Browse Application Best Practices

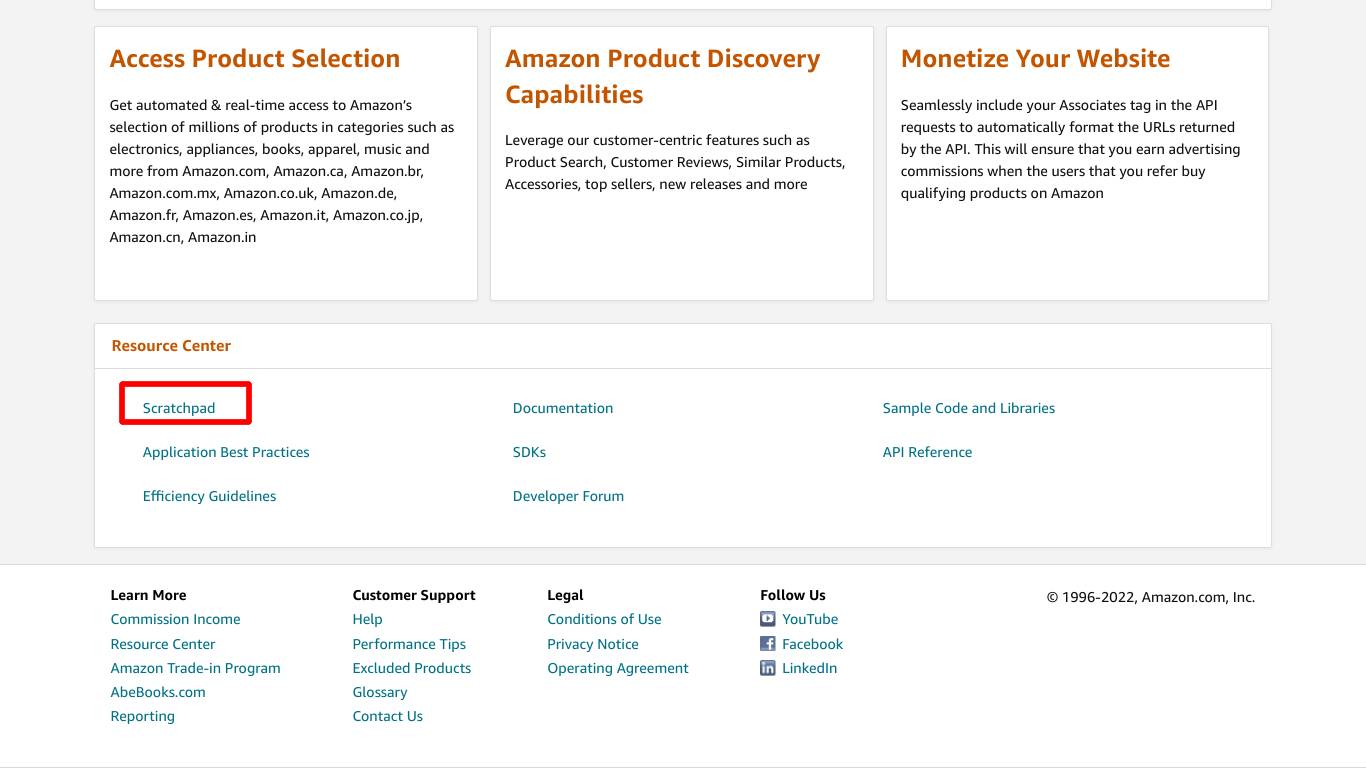pyautogui.click(x=226, y=451)
